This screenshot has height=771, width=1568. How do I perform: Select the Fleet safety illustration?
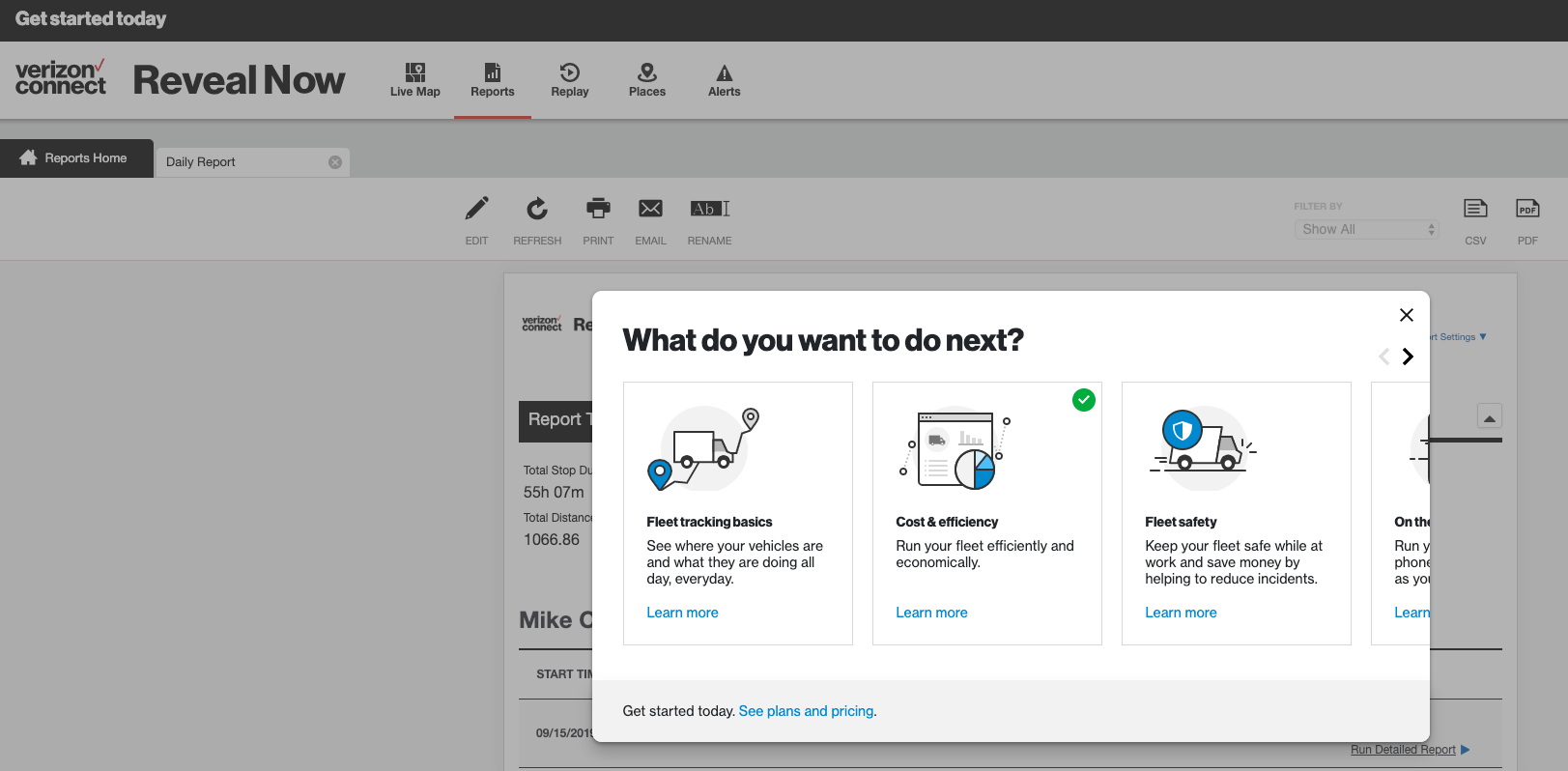click(x=1202, y=447)
